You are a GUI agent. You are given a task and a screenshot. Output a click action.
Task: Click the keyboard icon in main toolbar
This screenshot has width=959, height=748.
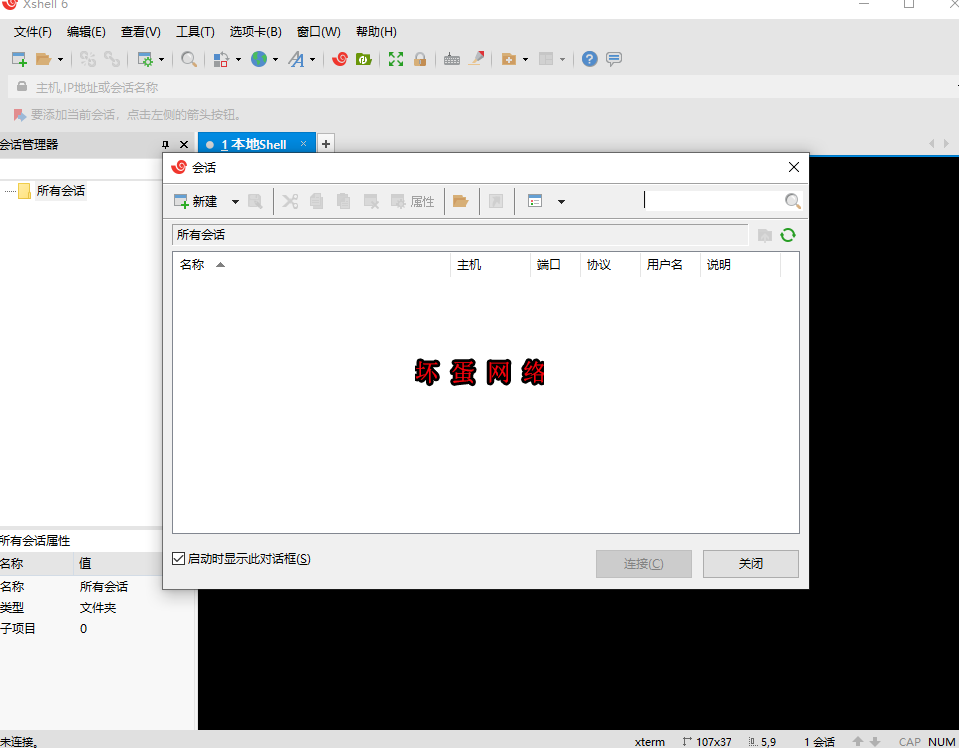pos(451,59)
